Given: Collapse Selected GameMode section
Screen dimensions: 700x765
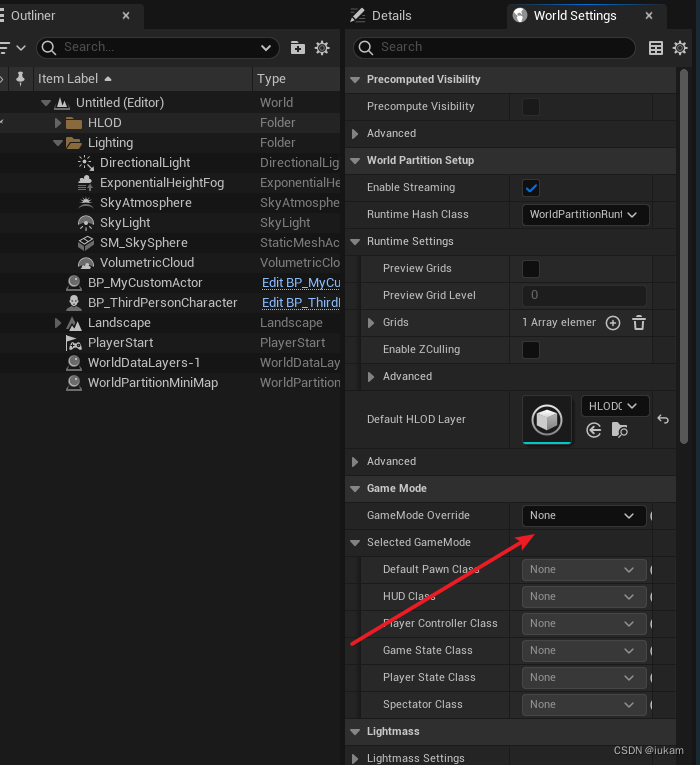Looking at the screenshot, I should pos(355,543).
